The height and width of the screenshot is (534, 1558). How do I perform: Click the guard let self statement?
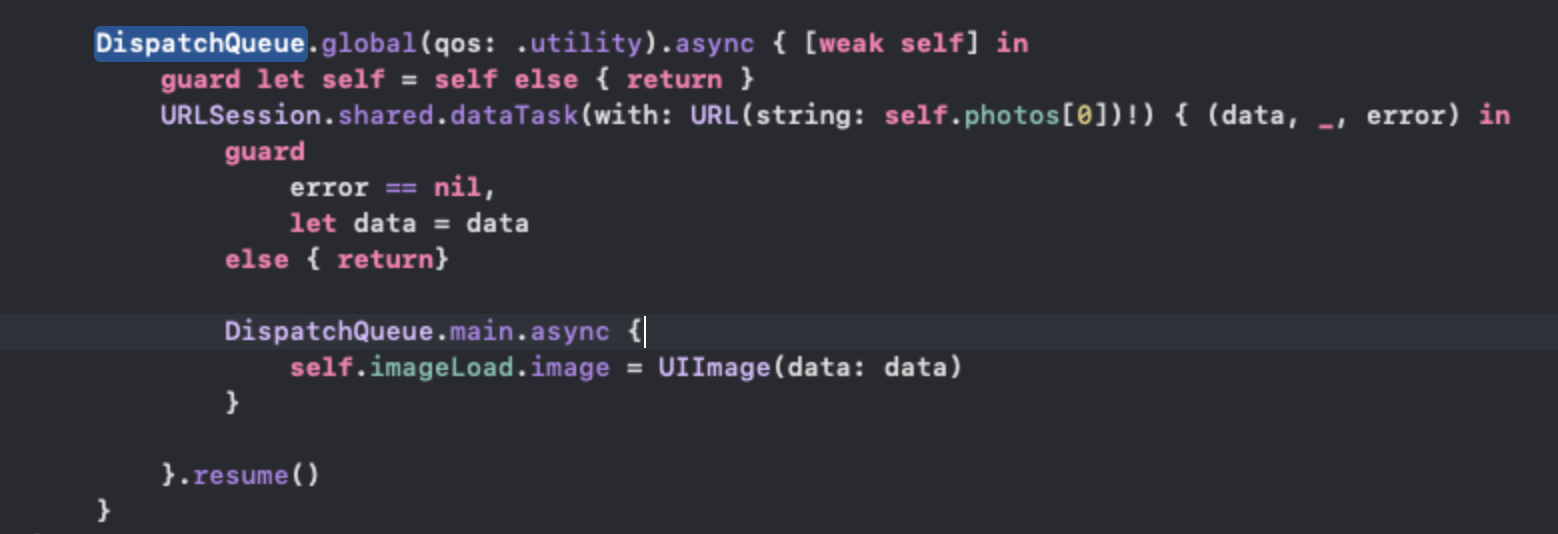click(457, 80)
